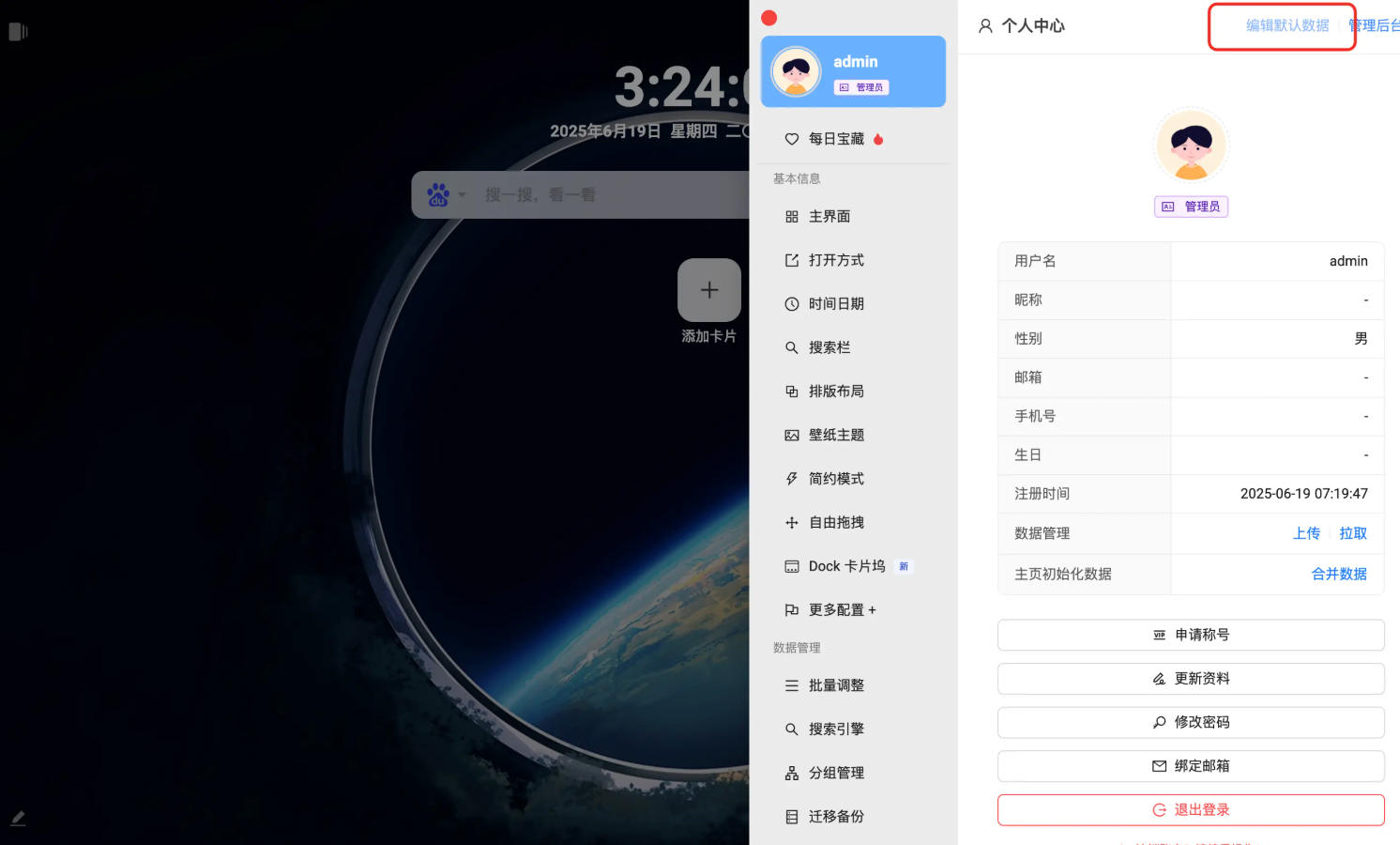Click the flag icon next to 更多配置
The width and height of the screenshot is (1400, 845).
click(x=792, y=610)
